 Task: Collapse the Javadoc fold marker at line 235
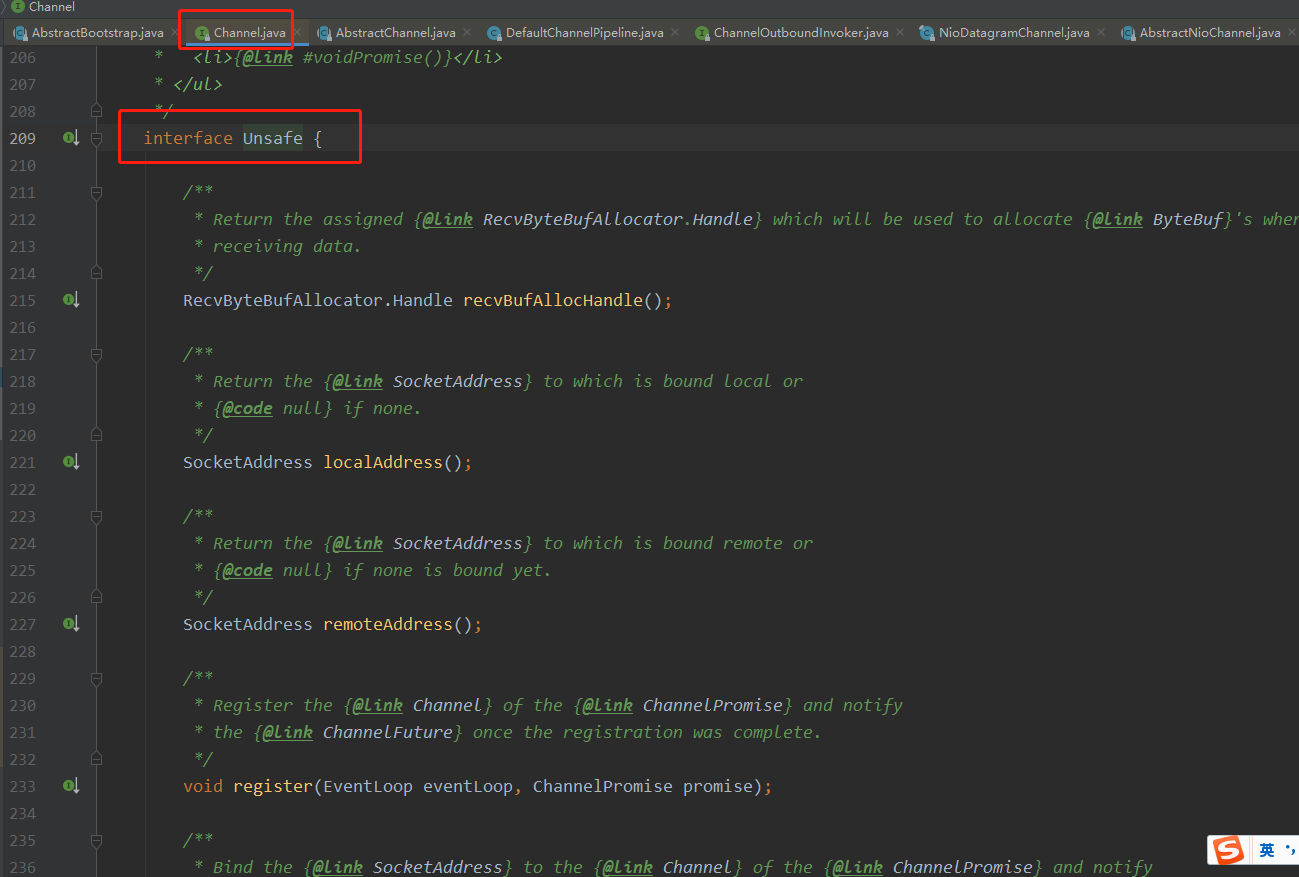click(x=97, y=840)
